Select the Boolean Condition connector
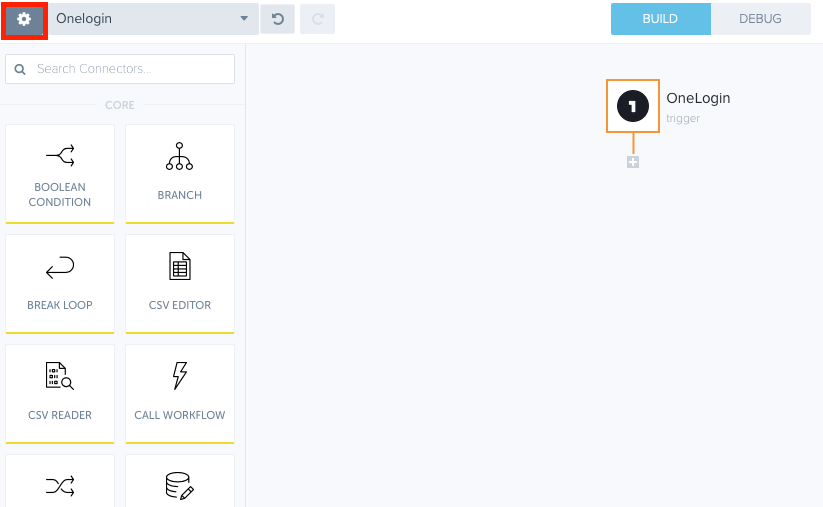Viewport: 823px width, 507px height. click(x=60, y=174)
